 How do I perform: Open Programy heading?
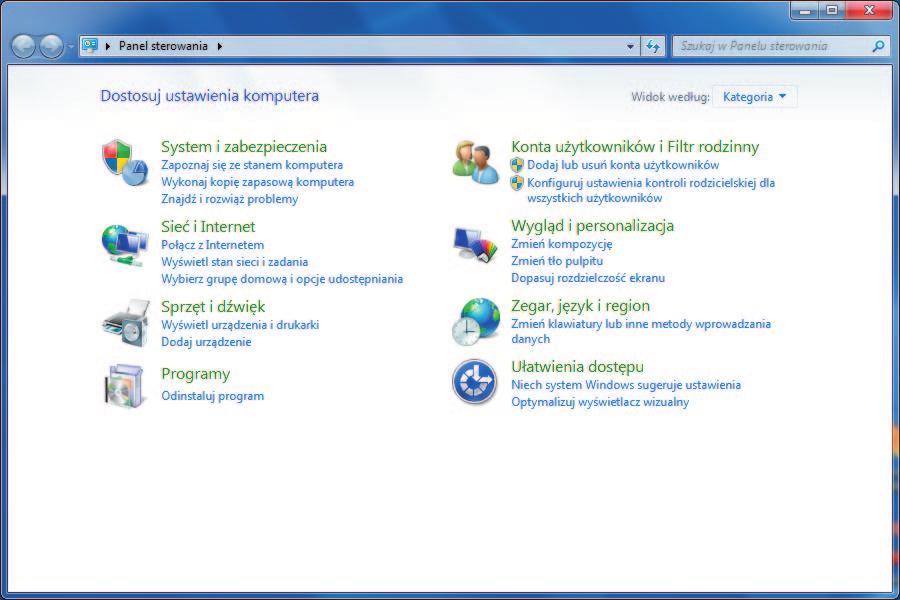(x=195, y=374)
